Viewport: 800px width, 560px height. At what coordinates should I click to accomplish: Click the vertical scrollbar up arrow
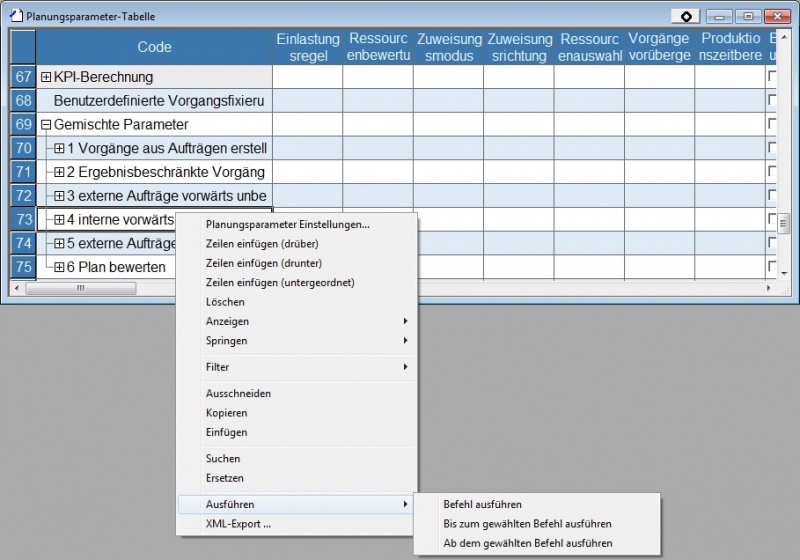[x=783, y=36]
